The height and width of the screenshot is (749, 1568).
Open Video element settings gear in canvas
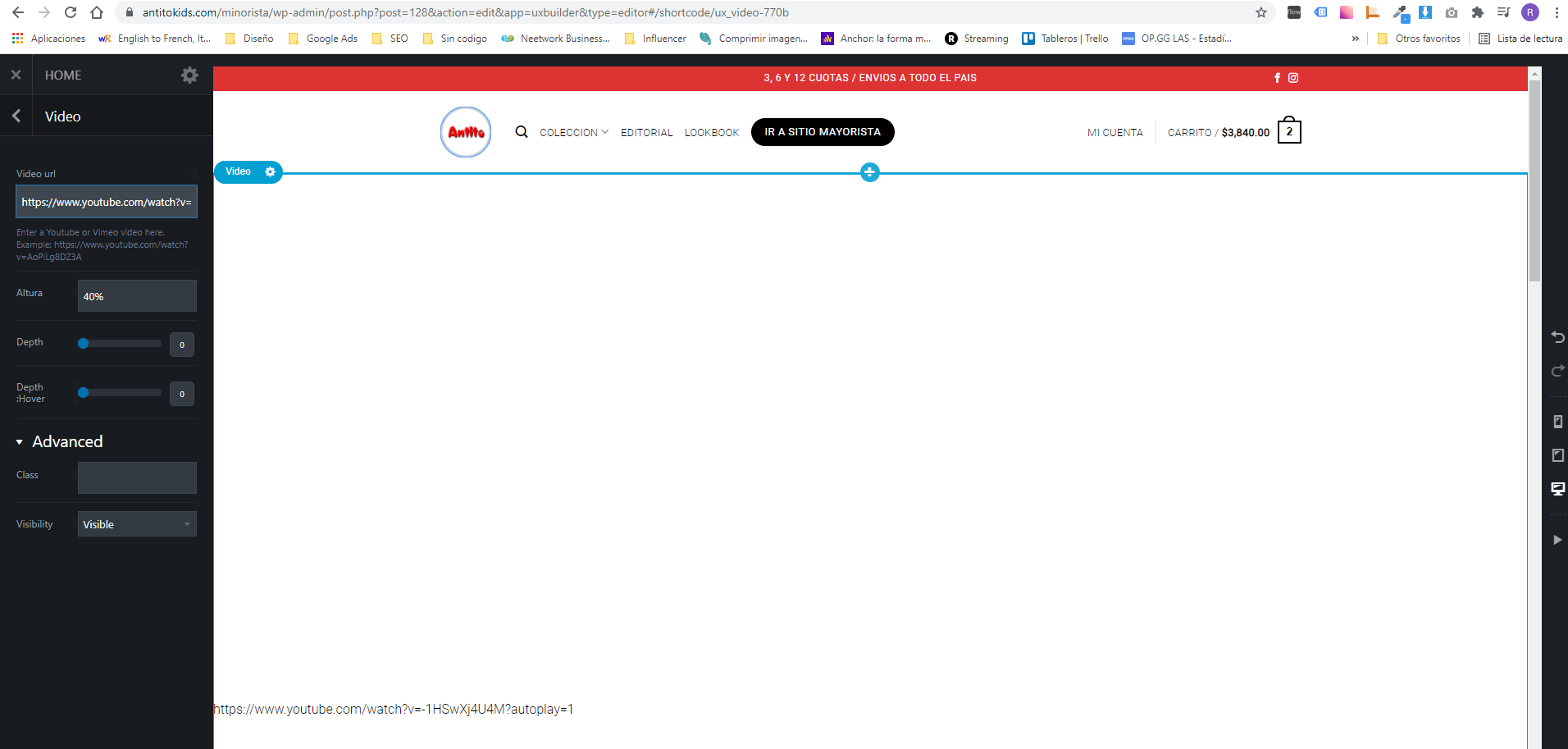click(x=270, y=171)
